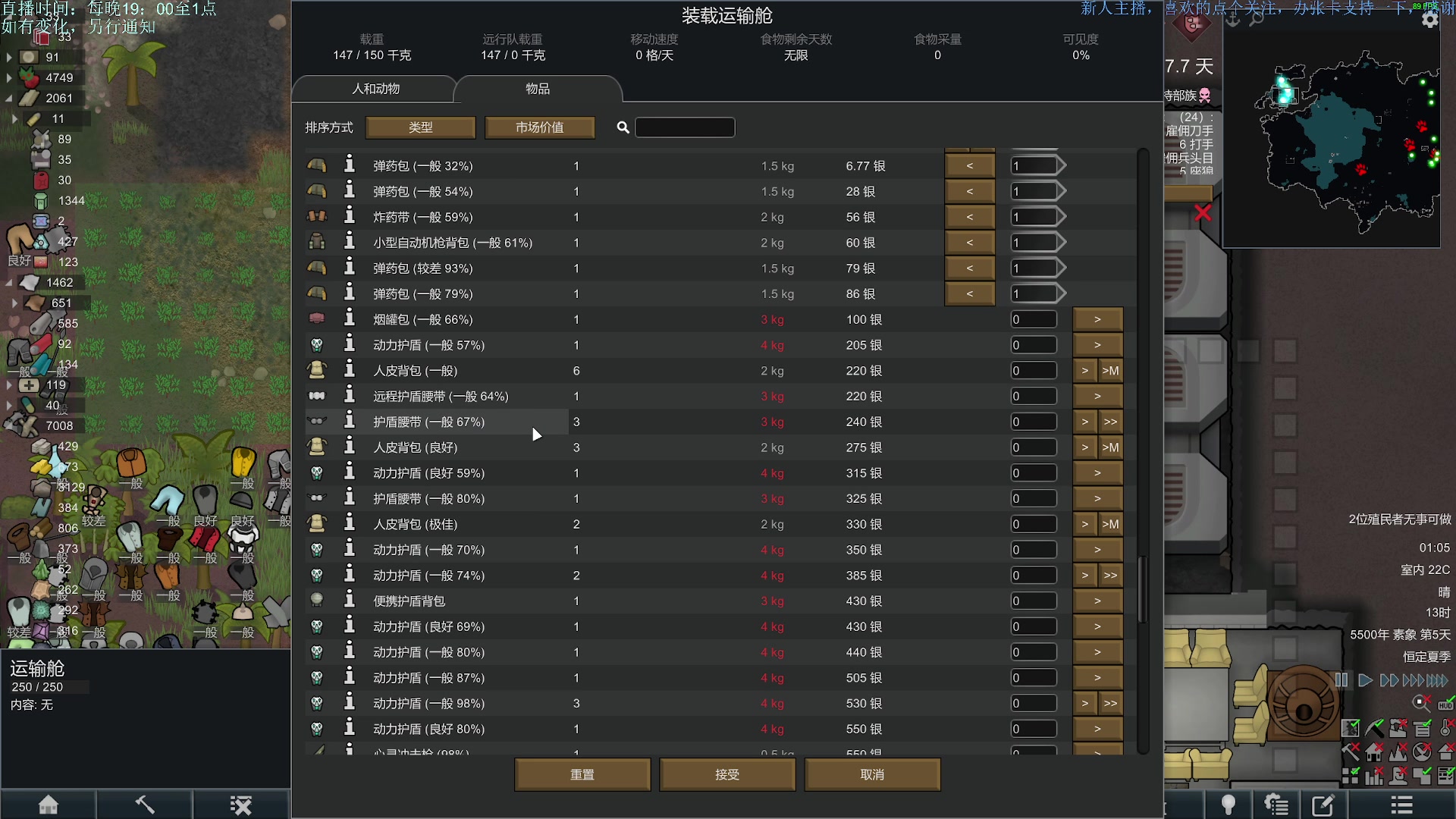Open the crossed-out list menu in bottom bar
This screenshot has height=819, width=1456.
(x=241, y=804)
